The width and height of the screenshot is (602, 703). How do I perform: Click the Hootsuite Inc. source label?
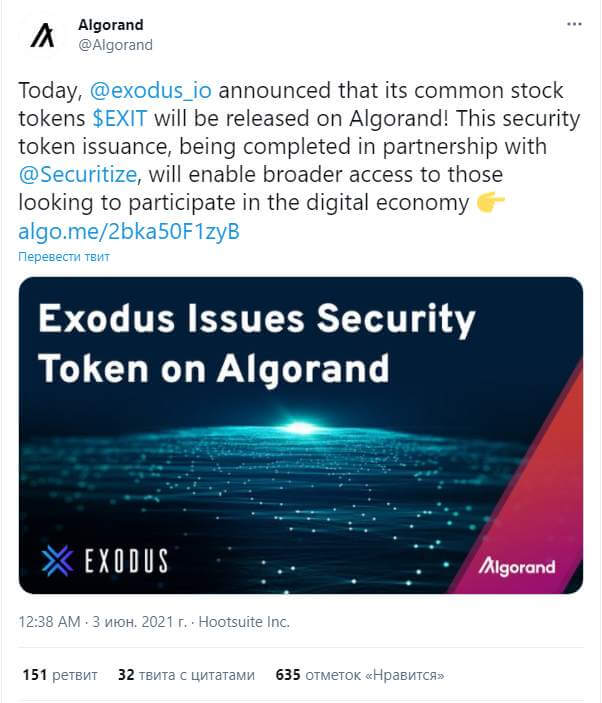click(x=244, y=622)
